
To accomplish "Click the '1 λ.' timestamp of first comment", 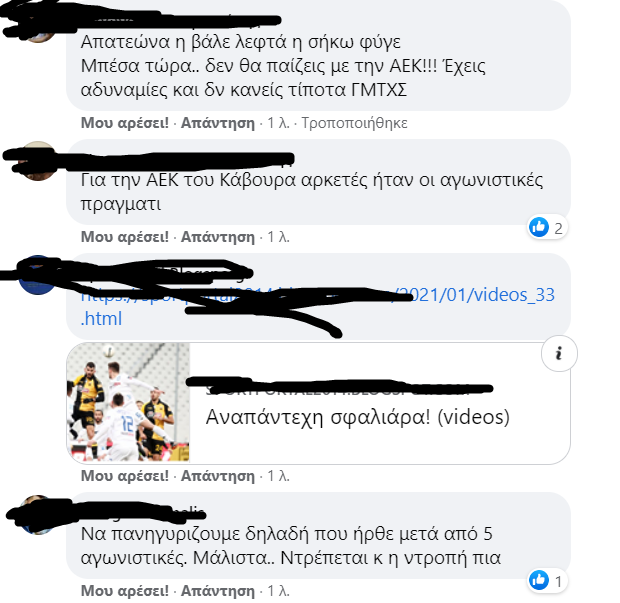I will [x=278, y=123].
